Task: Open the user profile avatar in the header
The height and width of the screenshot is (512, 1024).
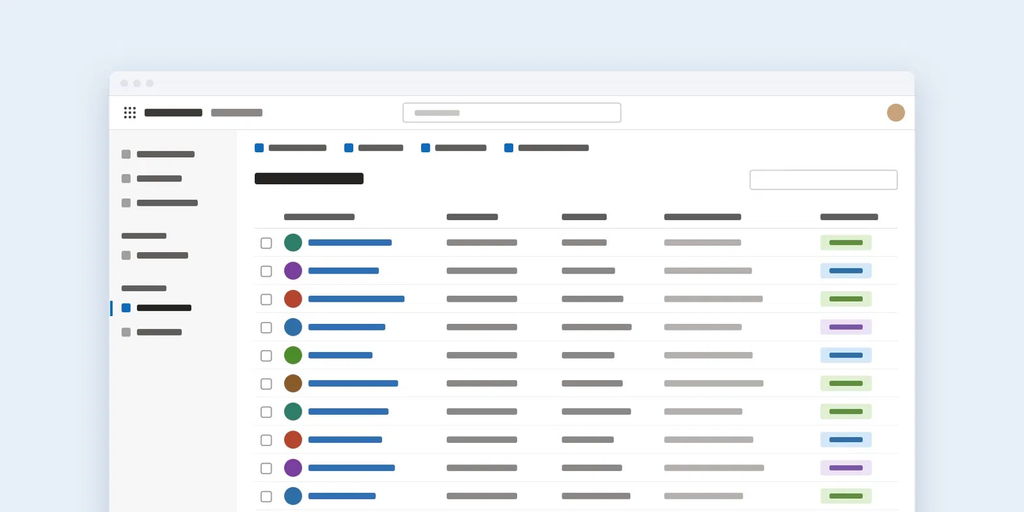Action: tap(895, 112)
